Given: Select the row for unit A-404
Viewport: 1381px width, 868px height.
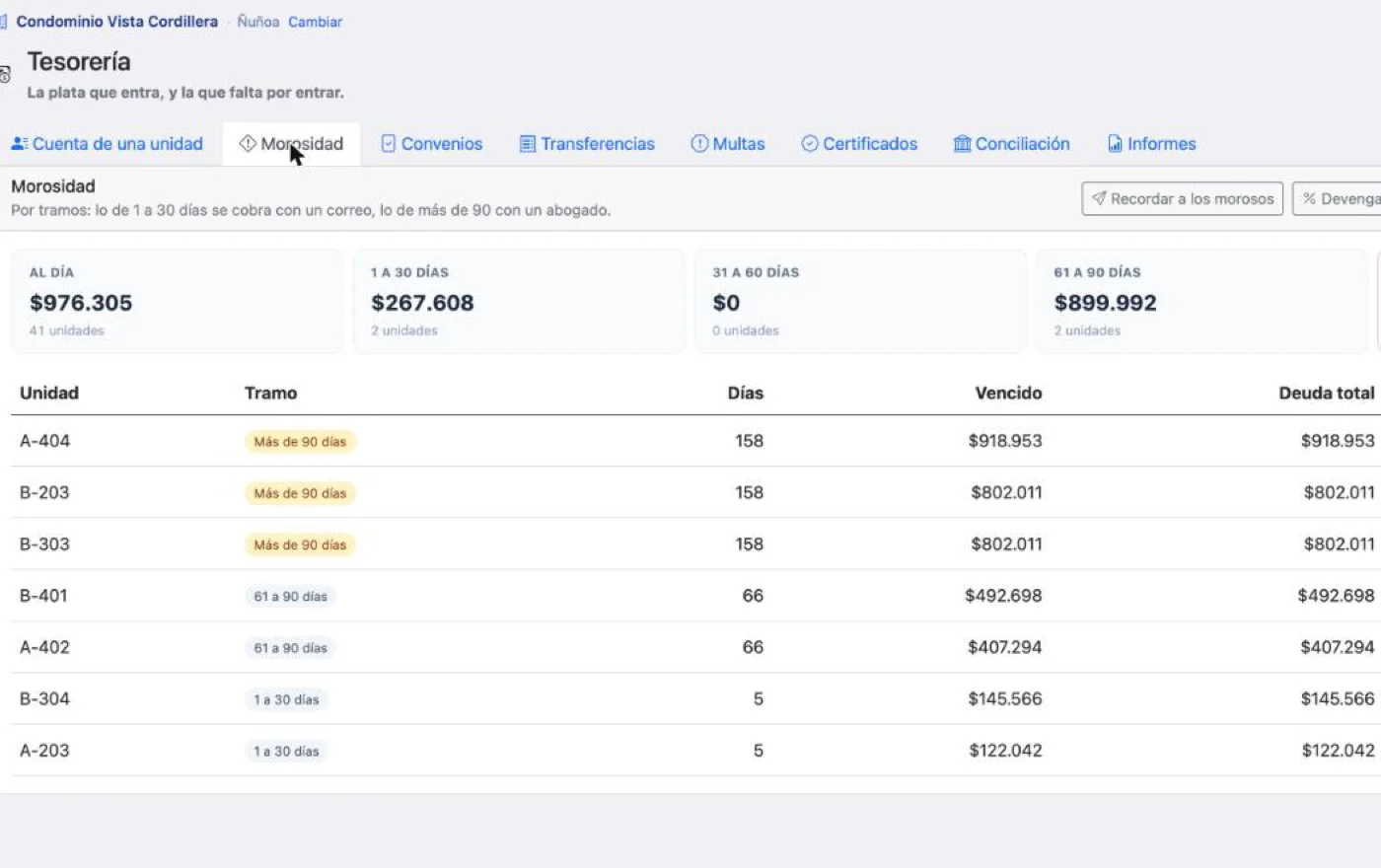Looking at the screenshot, I should 695,441.
